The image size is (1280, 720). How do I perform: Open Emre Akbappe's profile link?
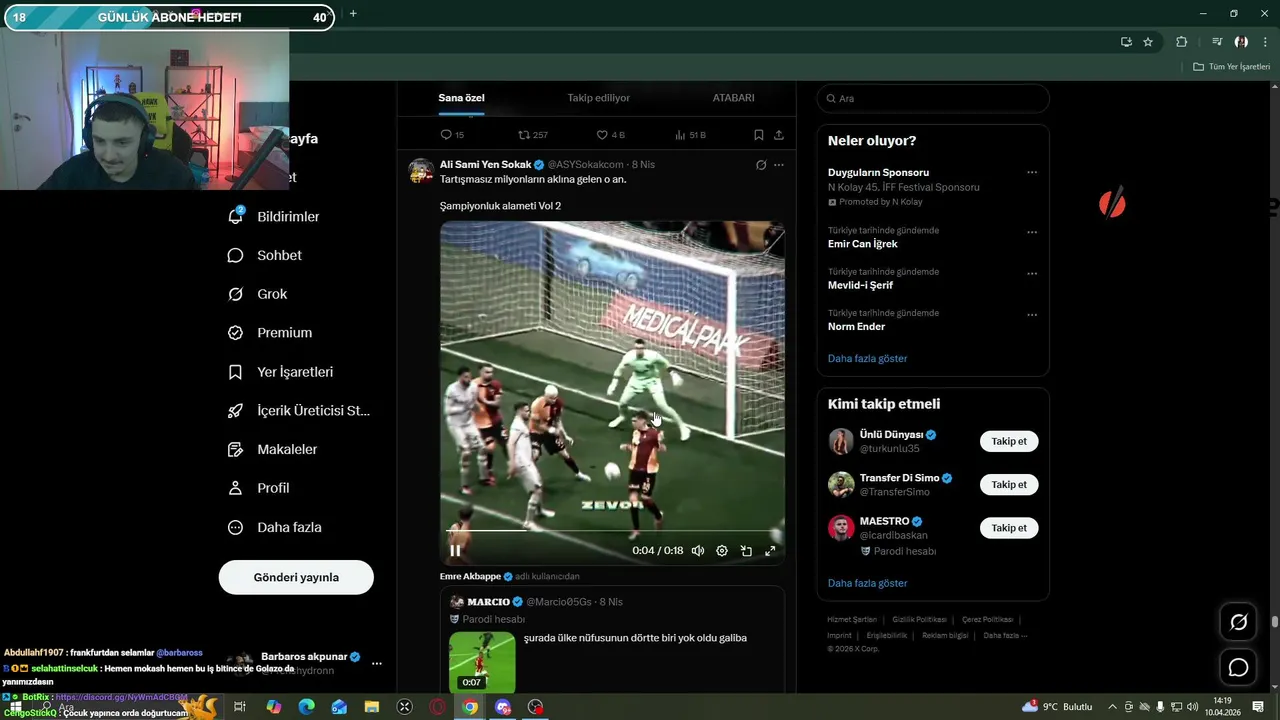470,576
